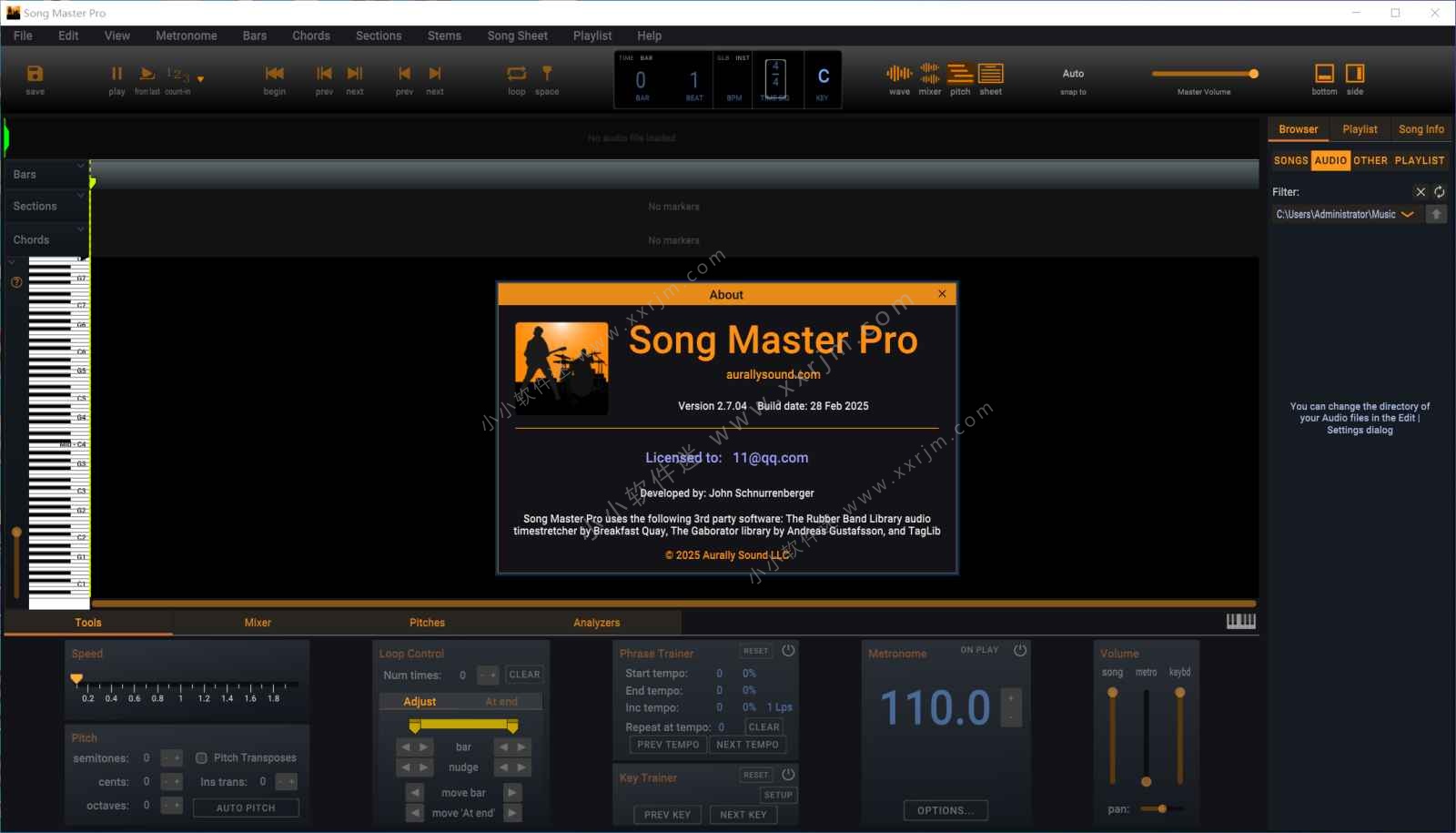Viewport: 1456px width, 833px height.
Task: Show the wave view icon
Action: tap(899, 74)
